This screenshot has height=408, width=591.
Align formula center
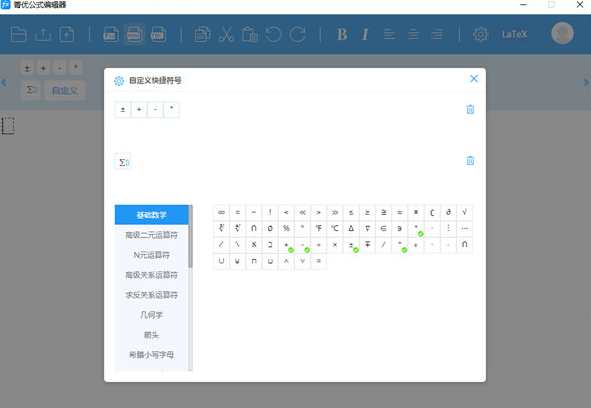(x=413, y=35)
